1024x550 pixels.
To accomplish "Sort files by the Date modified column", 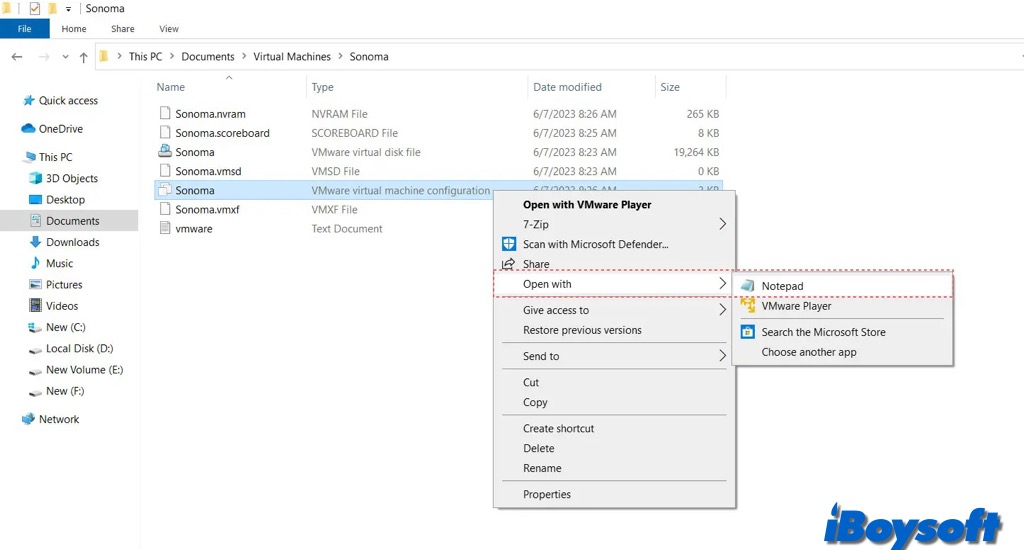I will [566, 87].
